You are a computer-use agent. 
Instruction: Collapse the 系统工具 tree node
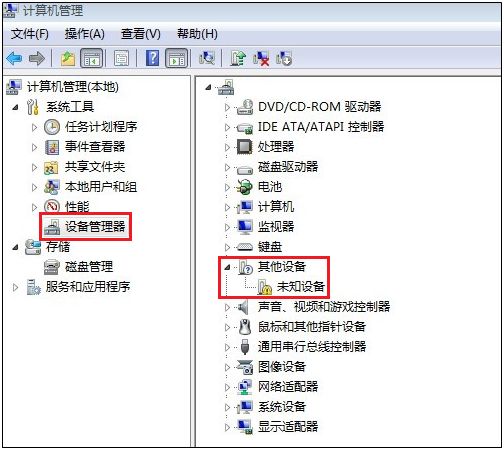[x=15, y=107]
